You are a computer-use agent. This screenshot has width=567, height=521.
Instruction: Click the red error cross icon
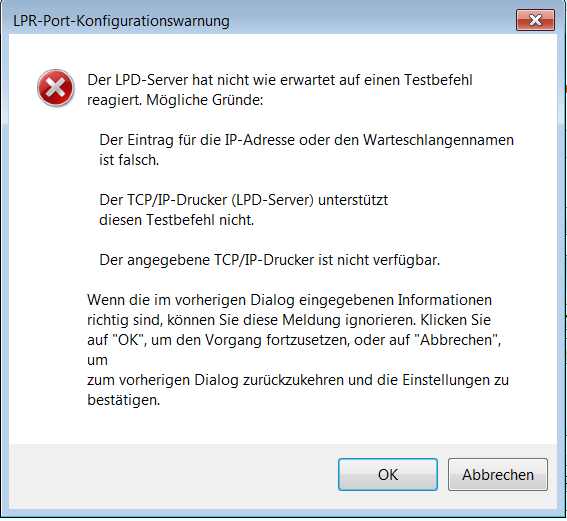click(x=56, y=88)
